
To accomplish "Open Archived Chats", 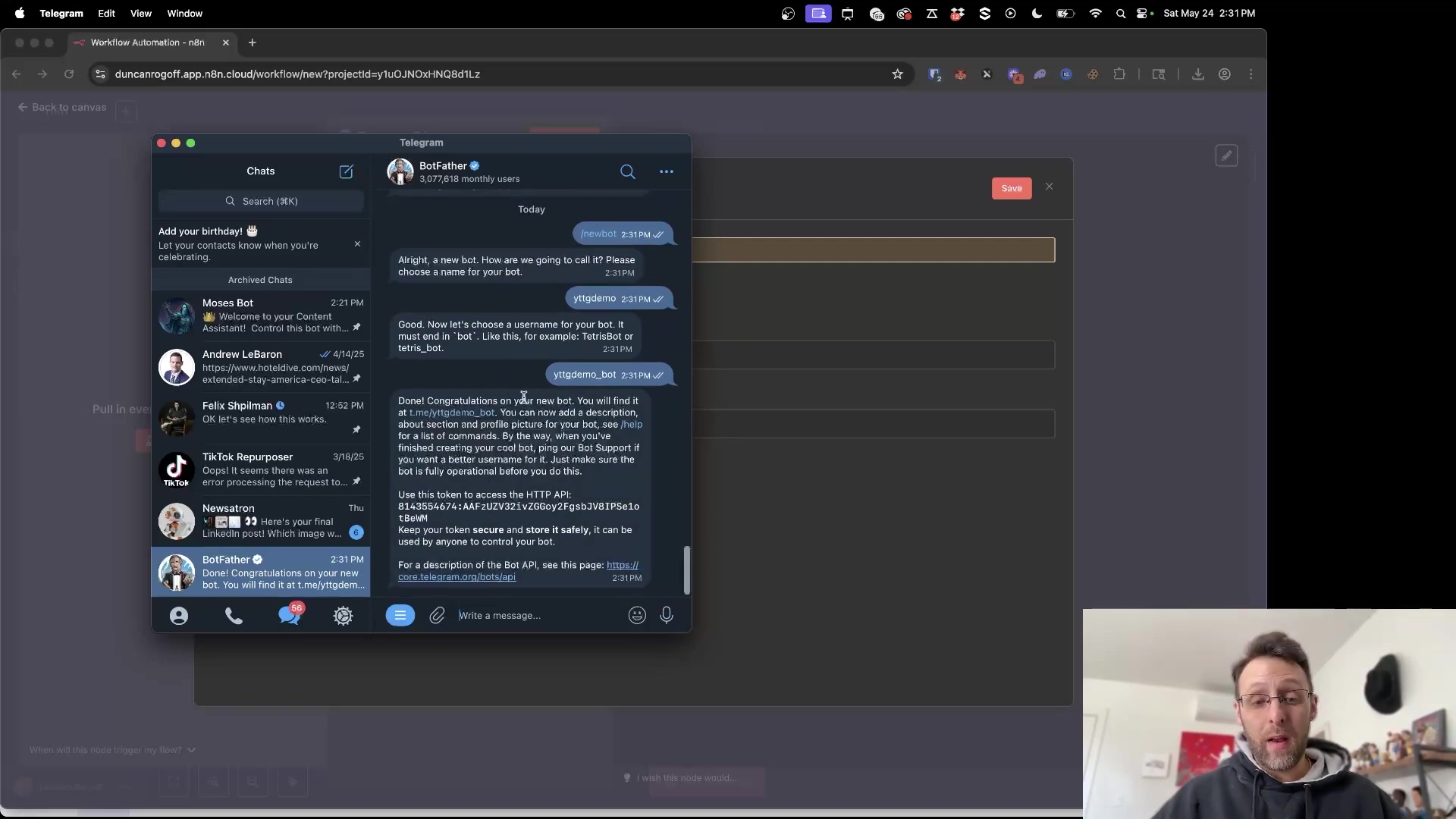I will [x=260, y=280].
